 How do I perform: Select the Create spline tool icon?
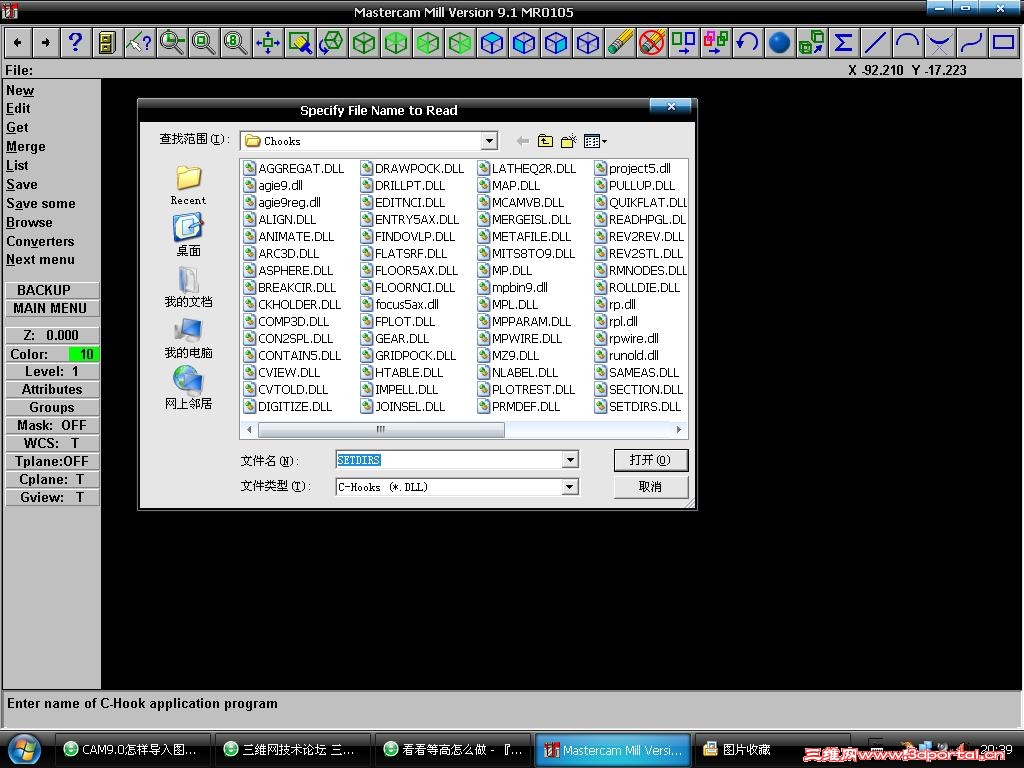pos(972,43)
